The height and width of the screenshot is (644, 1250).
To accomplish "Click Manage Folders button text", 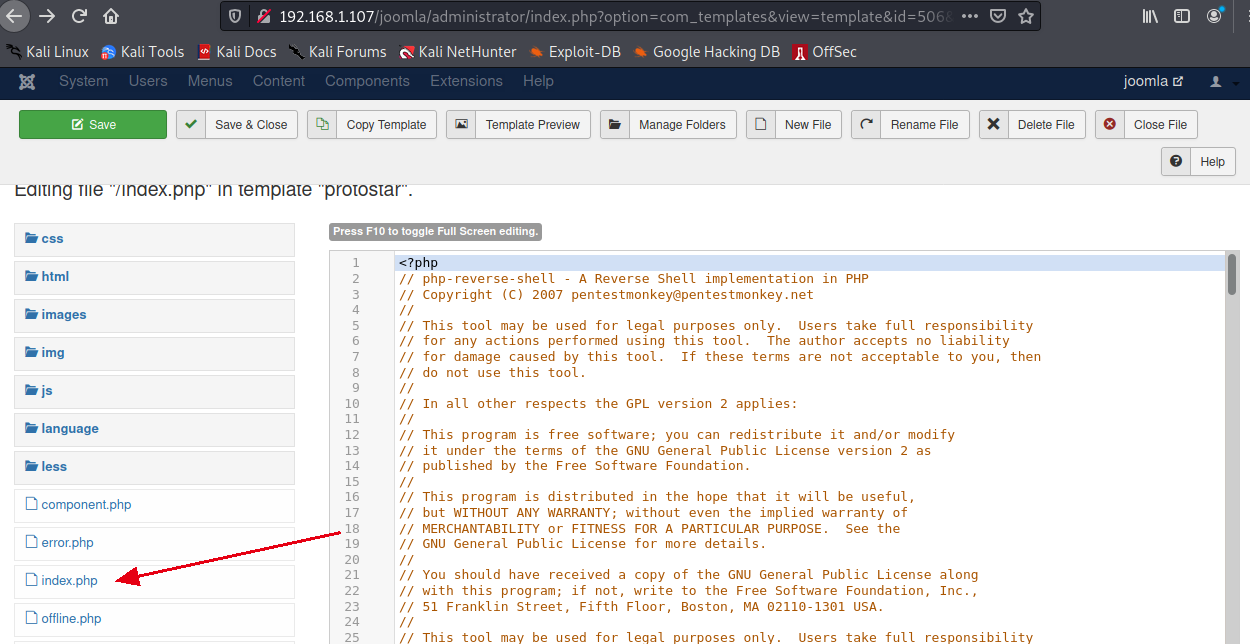I will 682,125.
